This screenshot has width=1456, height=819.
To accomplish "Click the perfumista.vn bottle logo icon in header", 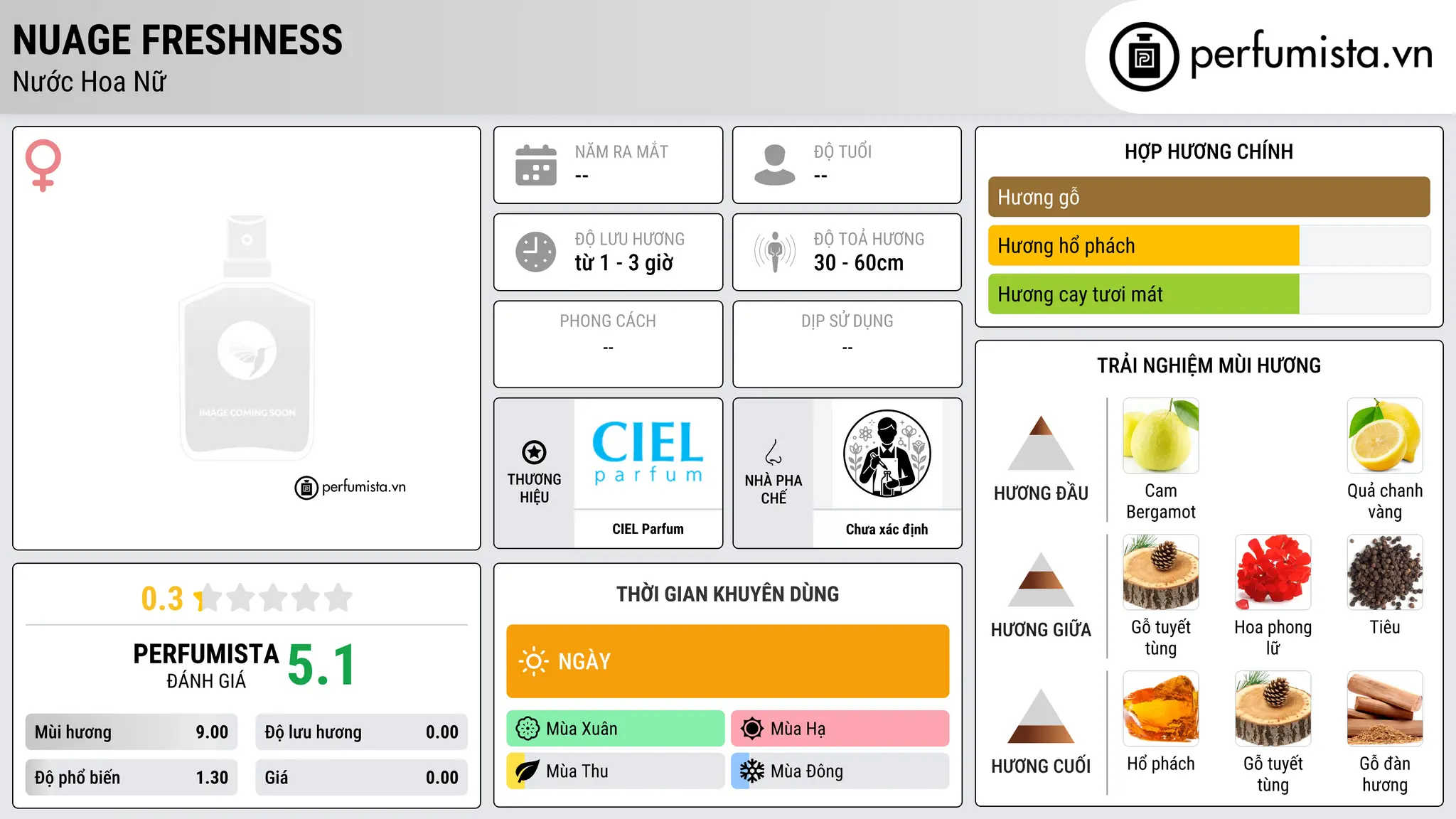I will pos(1144,57).
